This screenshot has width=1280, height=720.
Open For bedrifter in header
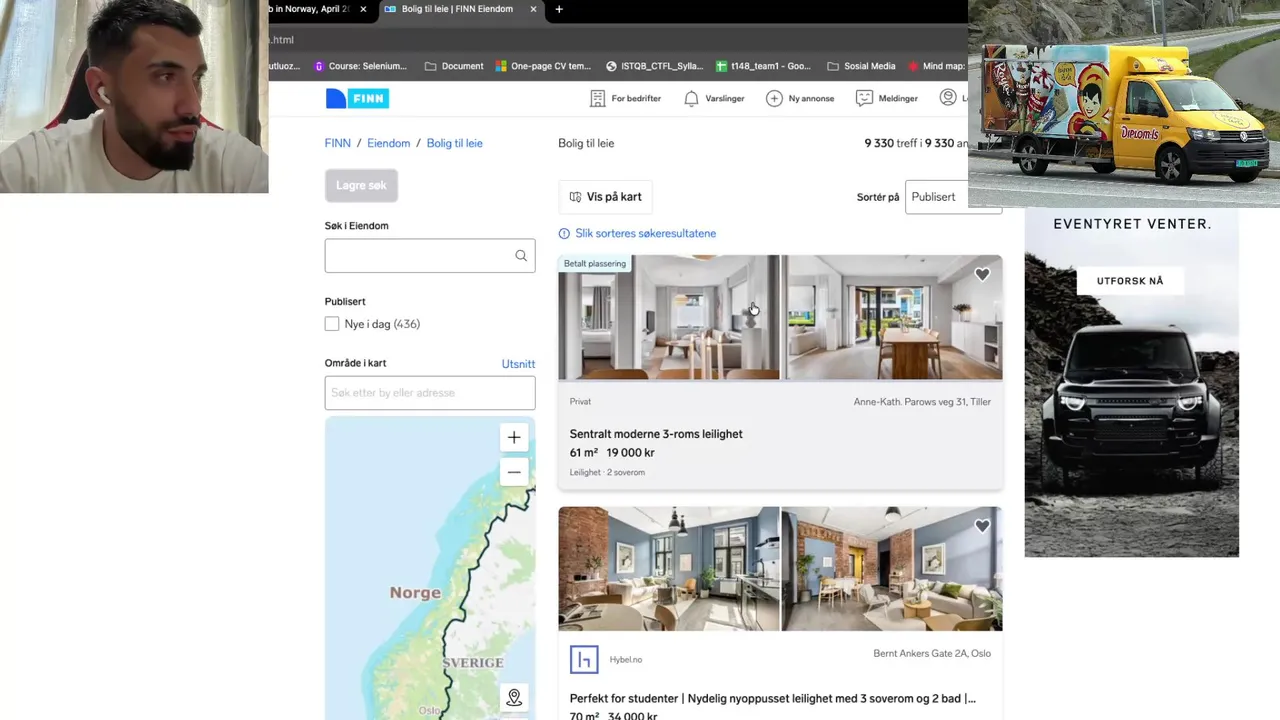[x=625, y=98]
